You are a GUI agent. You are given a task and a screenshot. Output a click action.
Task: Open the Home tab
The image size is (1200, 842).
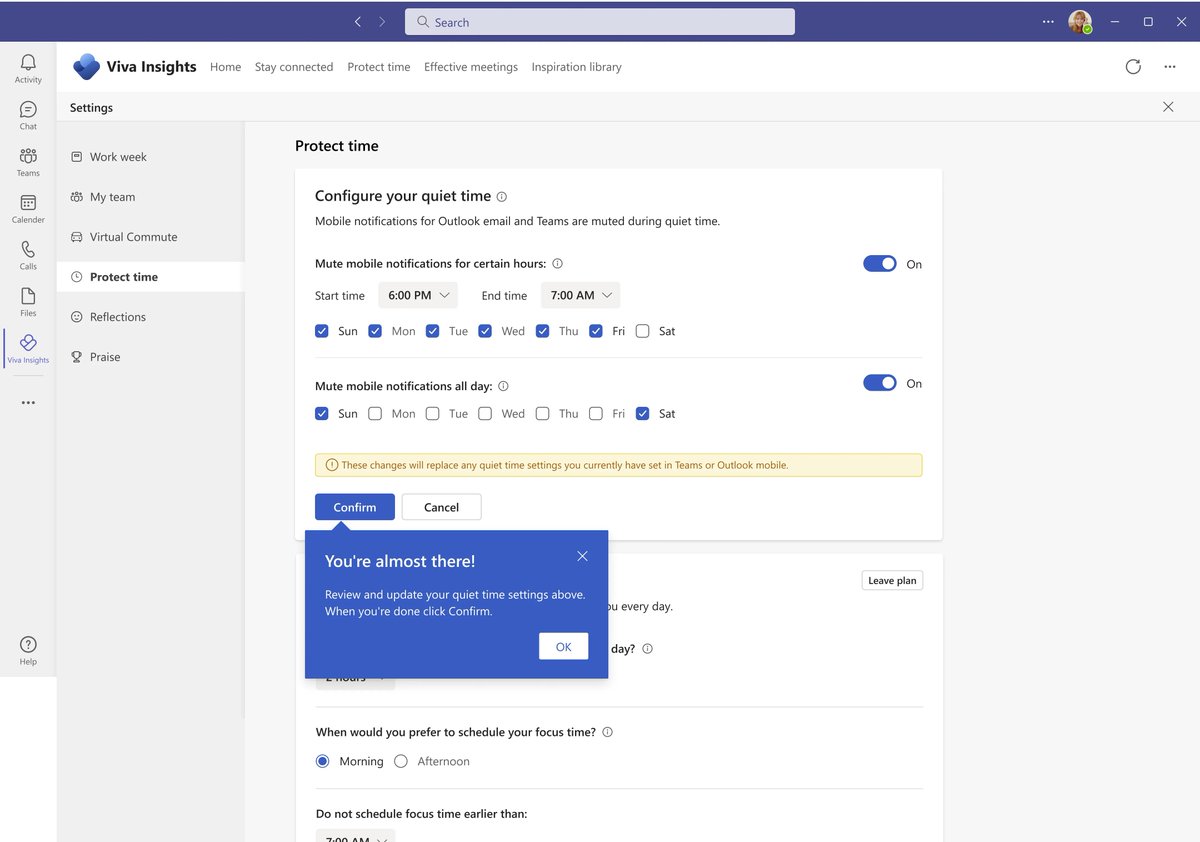coord(225,67)
